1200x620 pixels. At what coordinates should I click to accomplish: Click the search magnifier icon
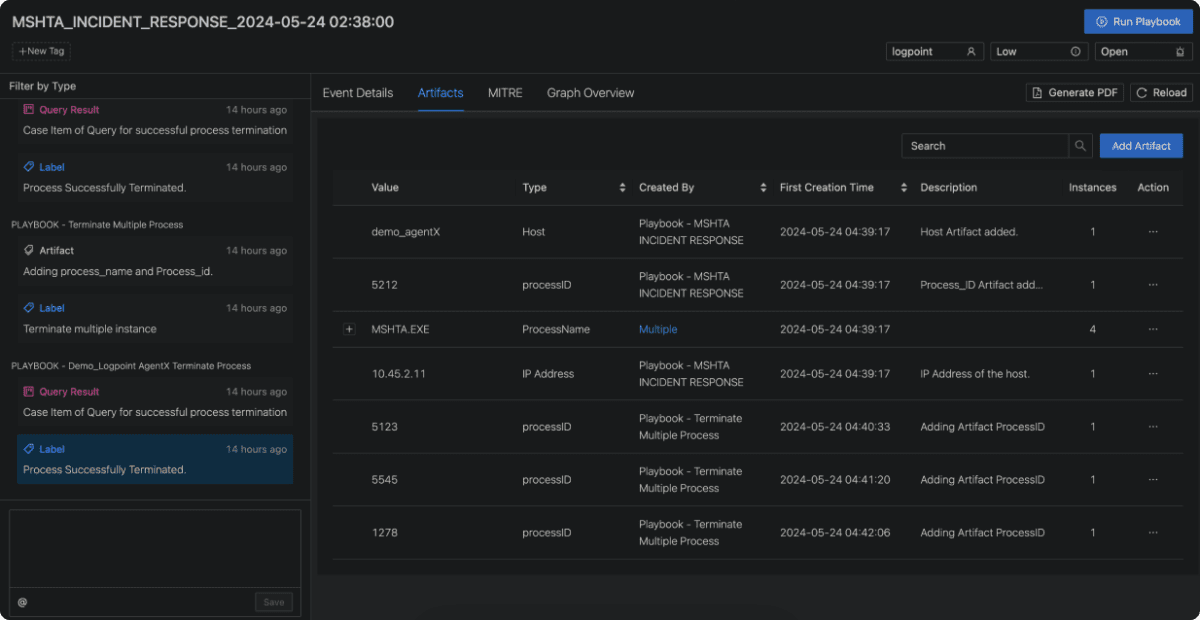pyautogui.click(x=1080, y=146)
